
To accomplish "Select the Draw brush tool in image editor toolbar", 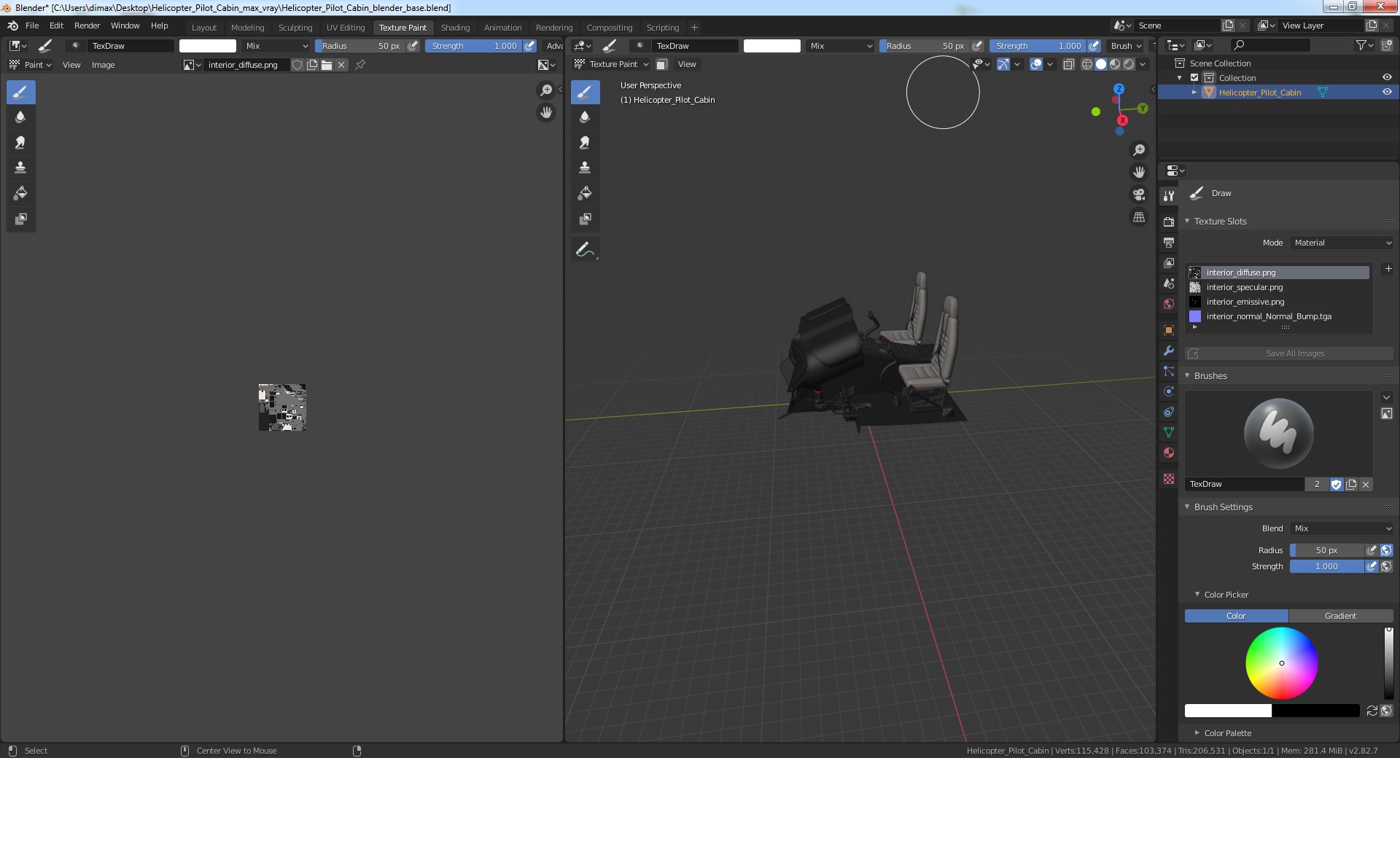I will click(20, 92).
